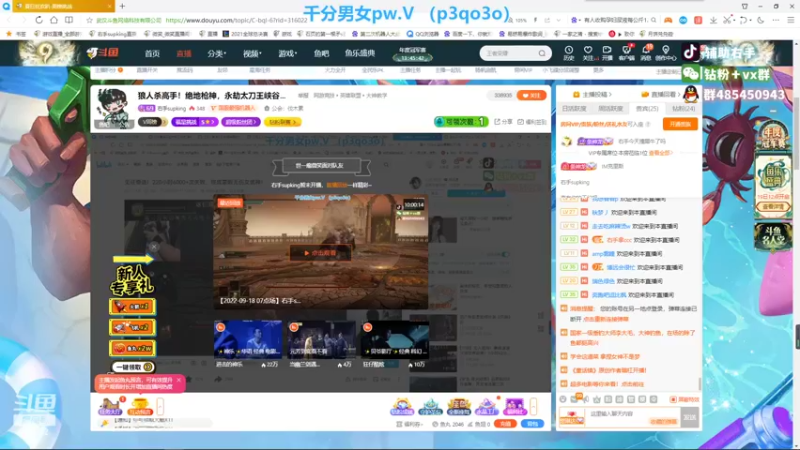This screenshot has width=800, height=450.
Task: Expand the 直播回看 arrow link
Action: 661,94
